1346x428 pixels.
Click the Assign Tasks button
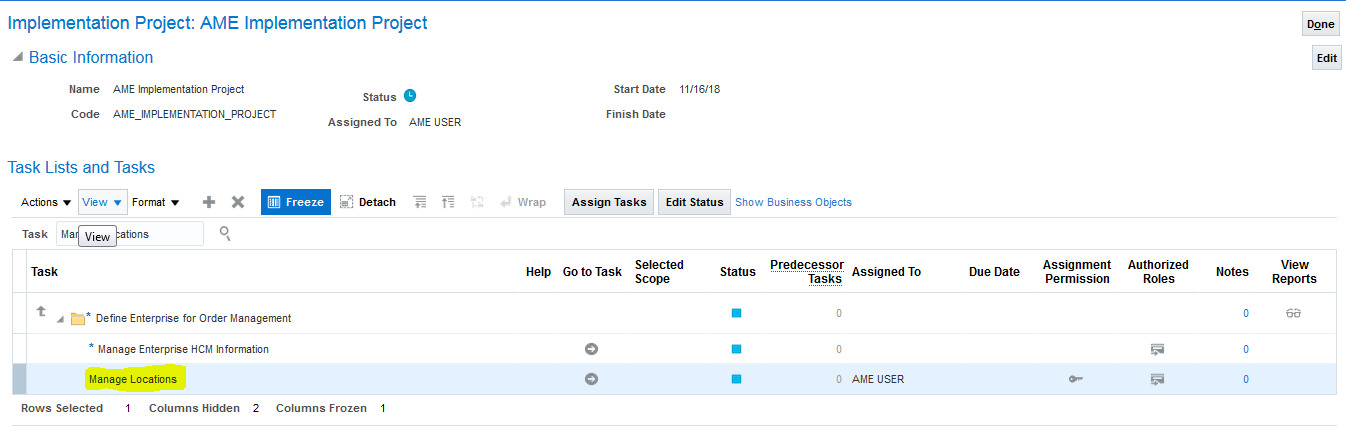click(608, 202)
